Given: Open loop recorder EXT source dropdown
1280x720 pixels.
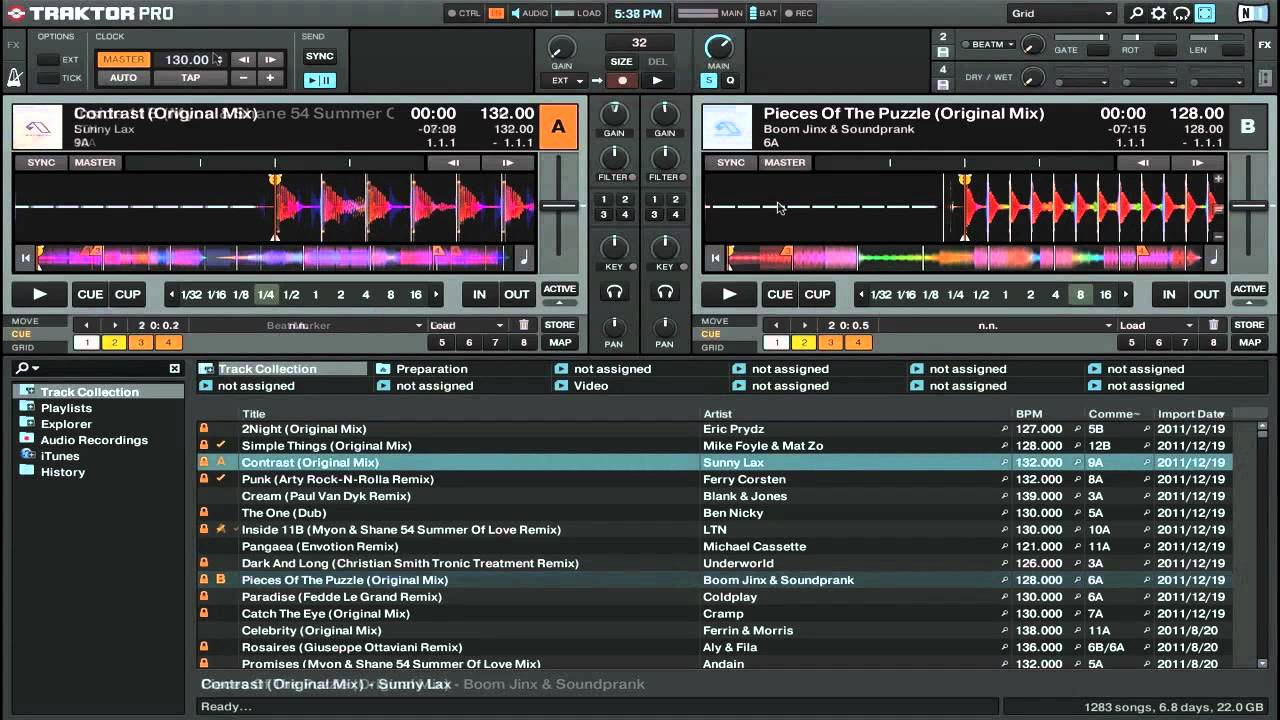Looking at the screenshot, I should pos(567,81).
